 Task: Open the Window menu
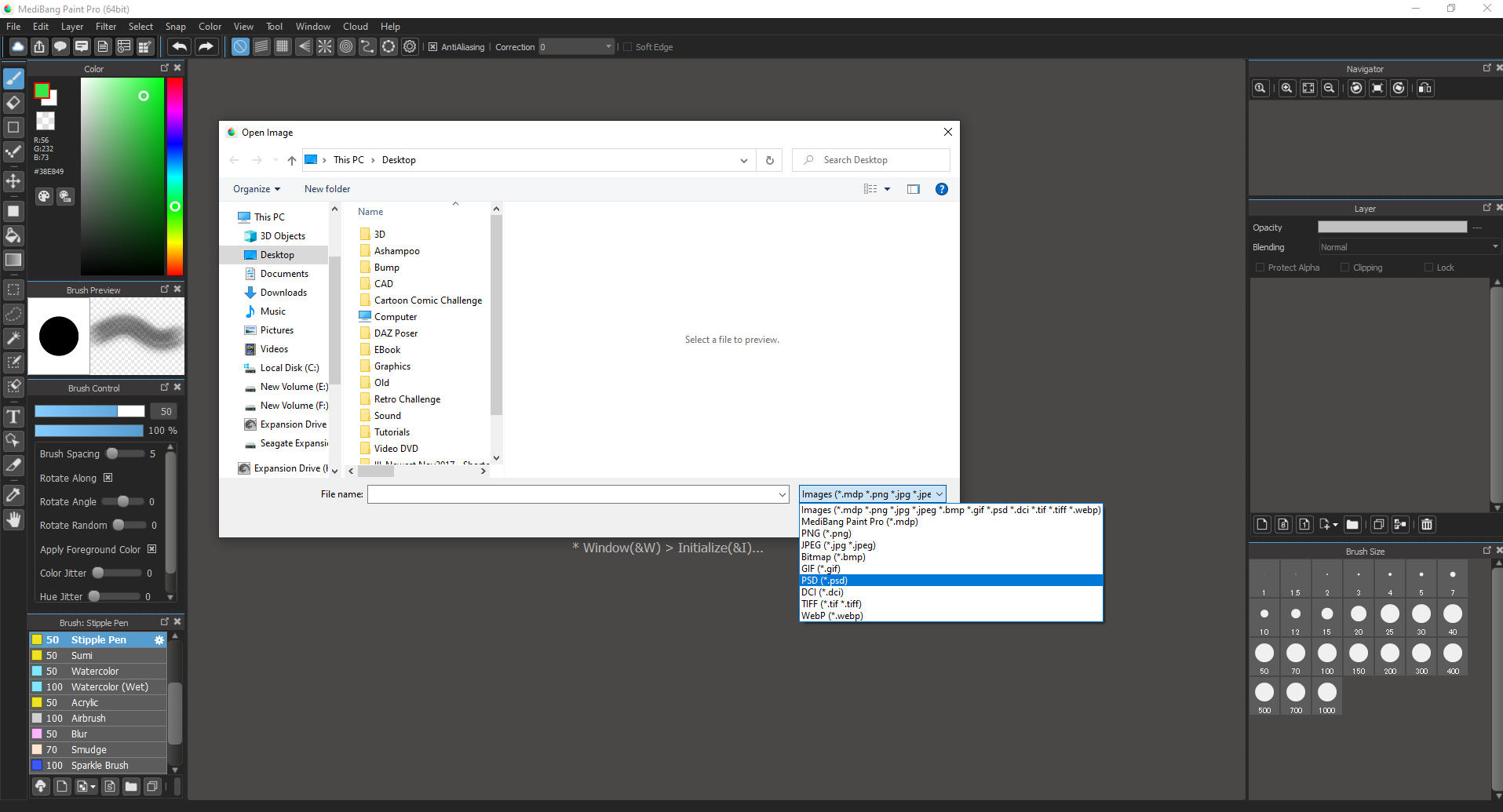click(x=313, y=27)
